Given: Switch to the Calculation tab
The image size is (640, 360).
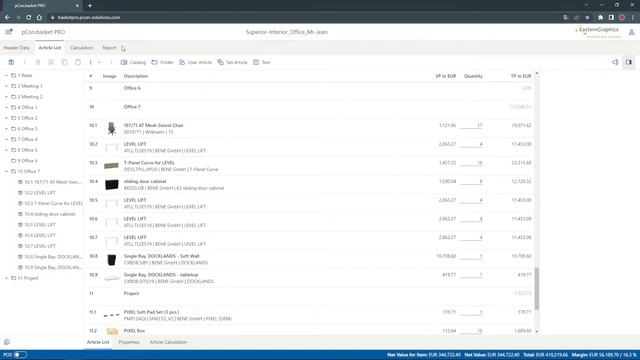Looking at the screenshot, I should coord(82,48).
